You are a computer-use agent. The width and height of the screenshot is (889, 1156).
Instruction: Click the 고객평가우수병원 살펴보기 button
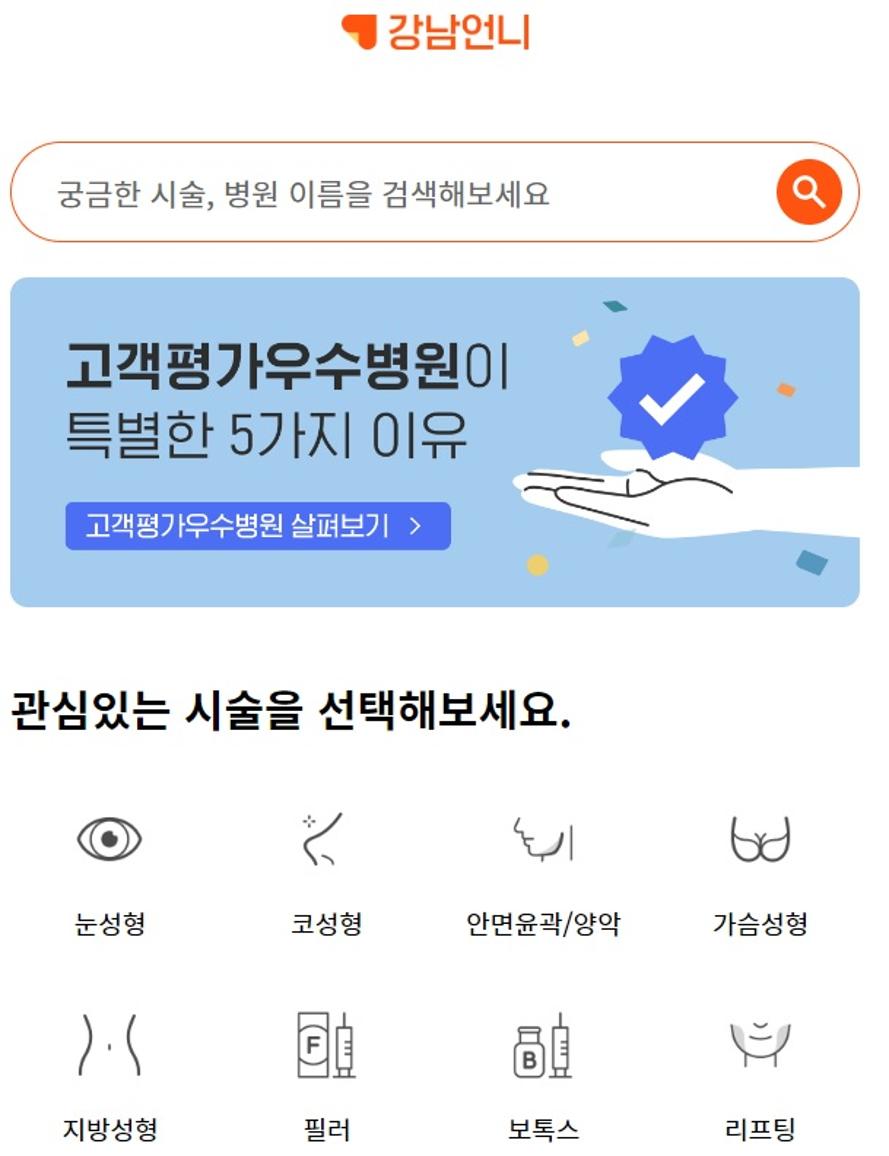click(x=258, y=526)
